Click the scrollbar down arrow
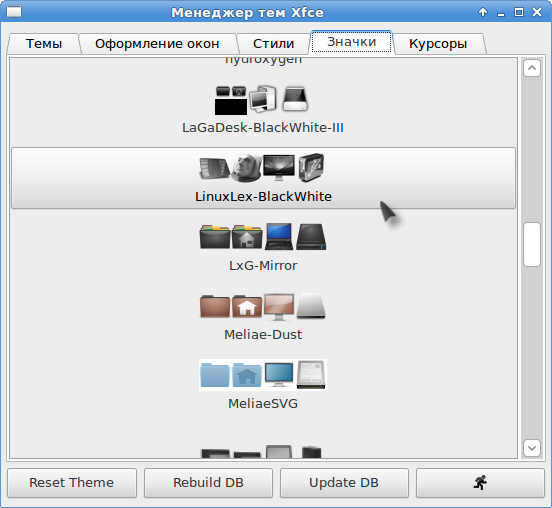 tap(532, 448)
